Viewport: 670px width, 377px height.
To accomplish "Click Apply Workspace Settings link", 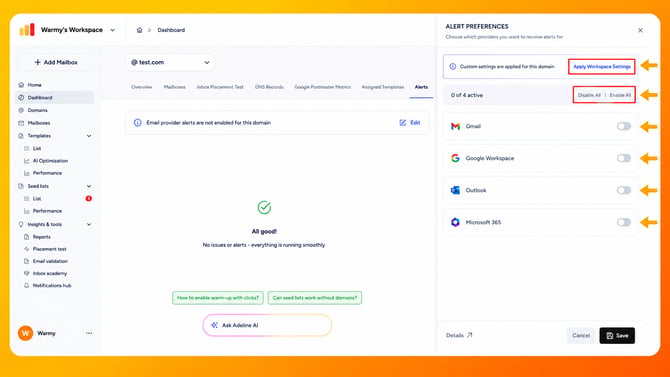I will click(602, 67).
